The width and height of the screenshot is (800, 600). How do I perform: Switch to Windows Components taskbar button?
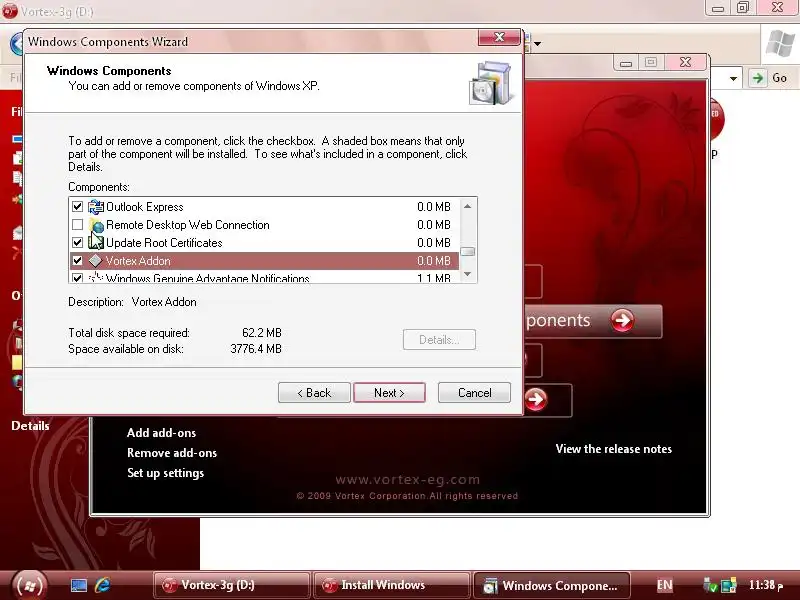(552, 585)
